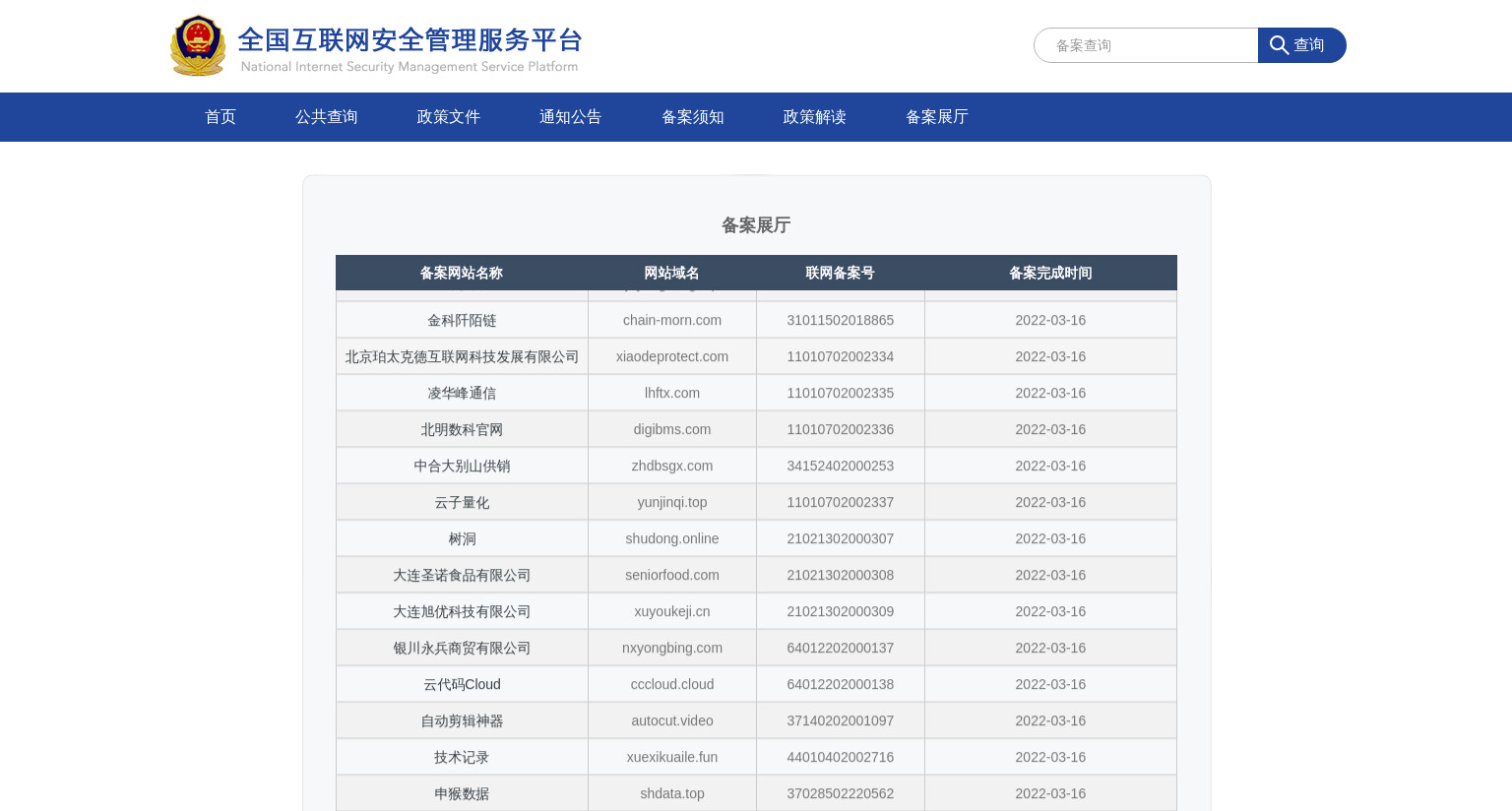
Task: Select record number 44010402002716
Action: [x=841, y=757]
